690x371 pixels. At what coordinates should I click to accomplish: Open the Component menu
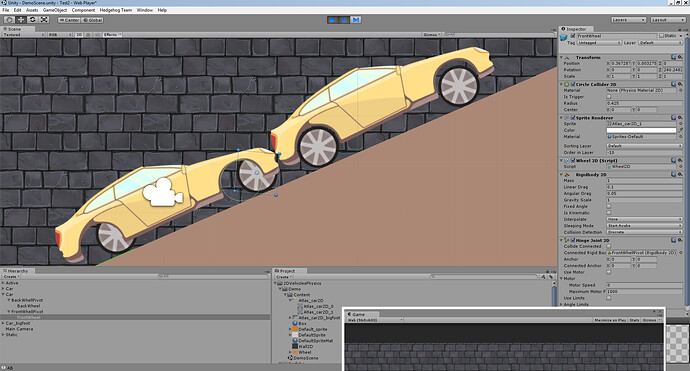pyautogui.click(x=83, y=10)
